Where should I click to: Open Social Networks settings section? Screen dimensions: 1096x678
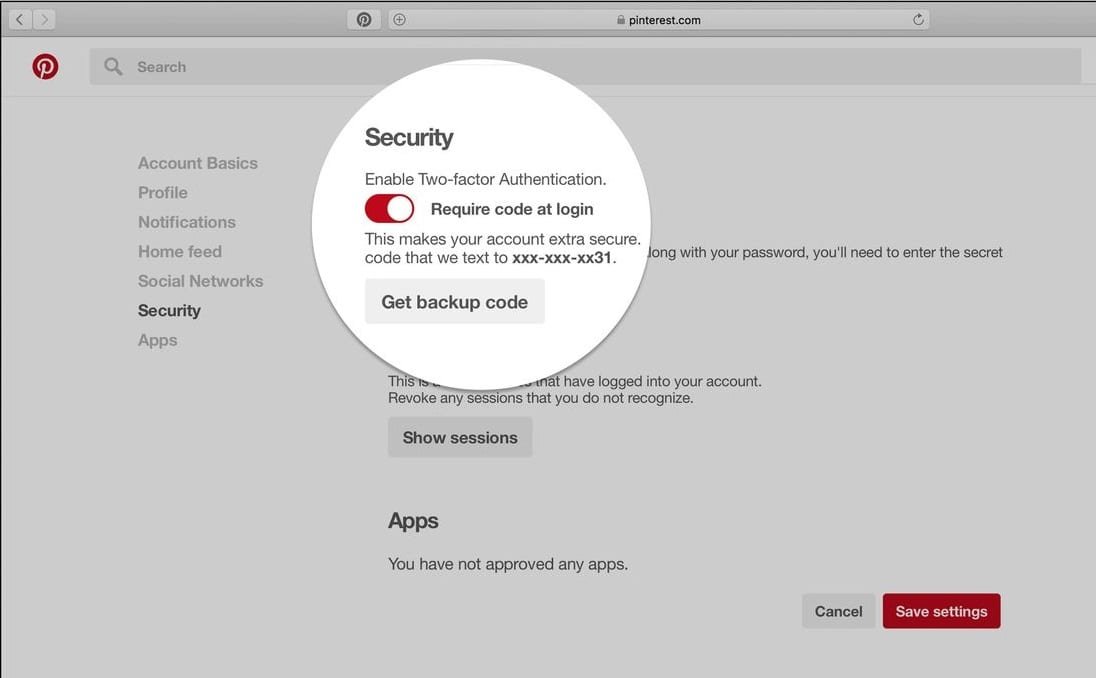click(201, 281)
